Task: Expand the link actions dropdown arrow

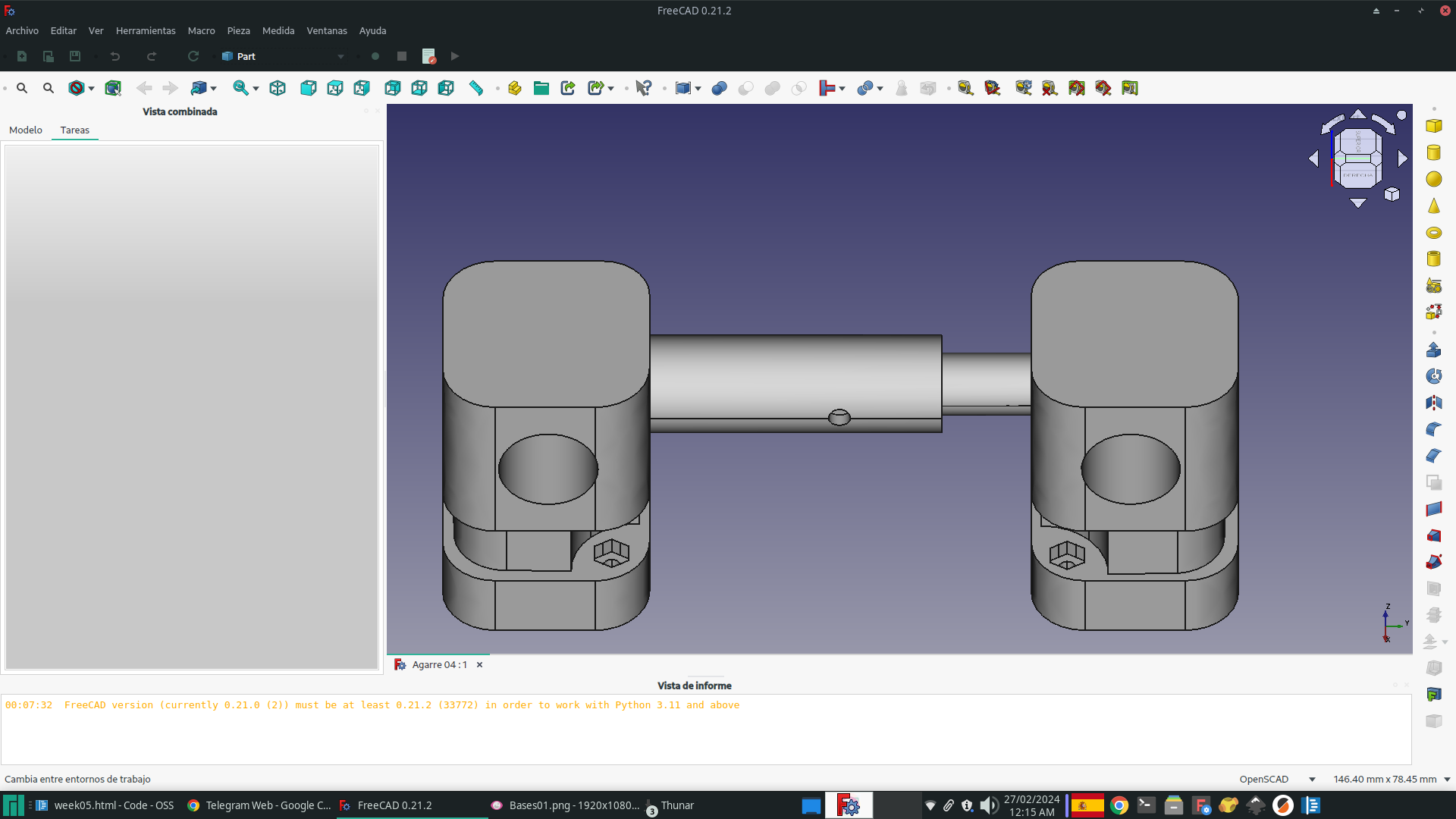Action: click(x=610, y=89)
